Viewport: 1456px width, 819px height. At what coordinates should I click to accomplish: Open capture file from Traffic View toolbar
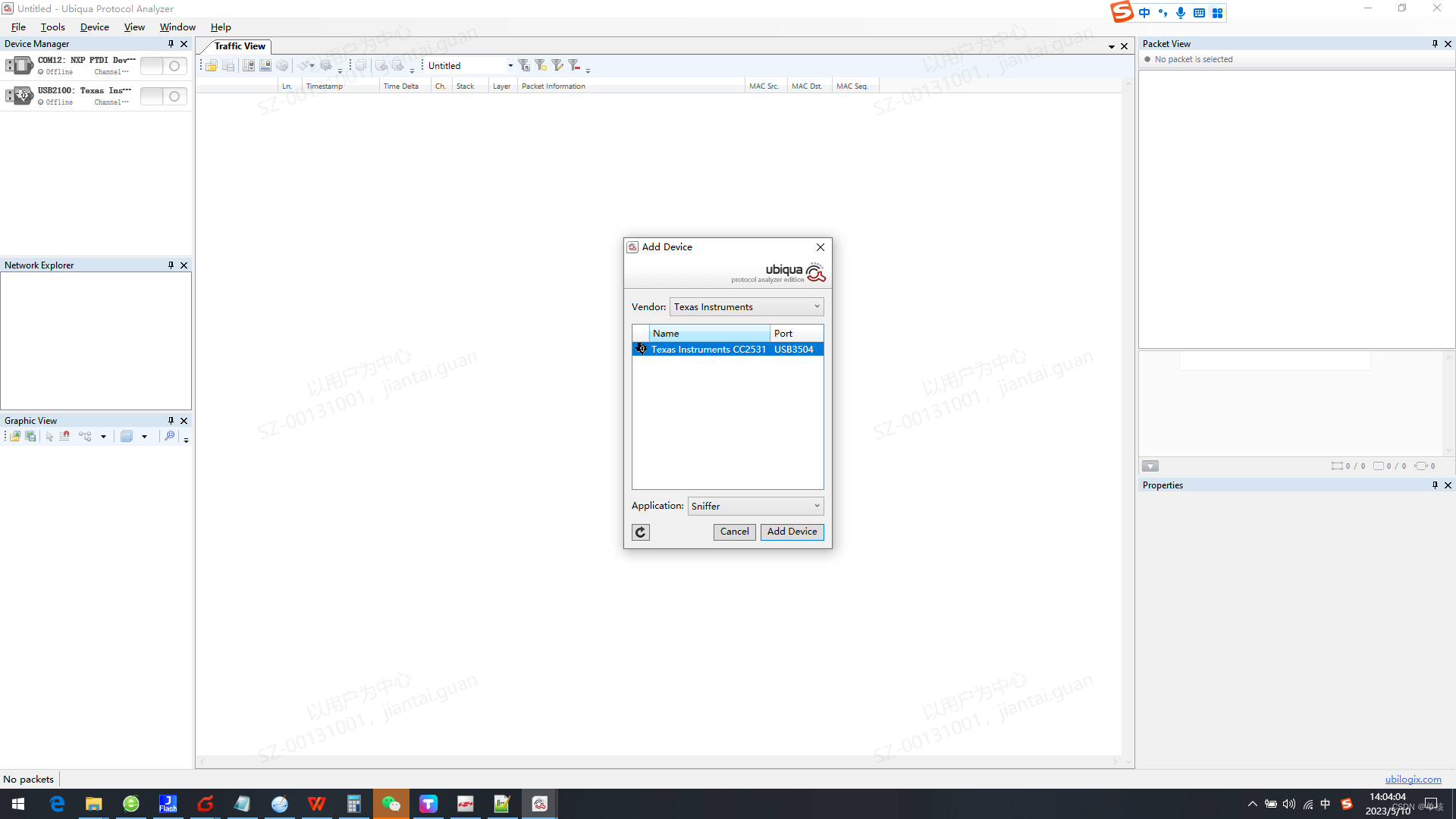point(212,66)
